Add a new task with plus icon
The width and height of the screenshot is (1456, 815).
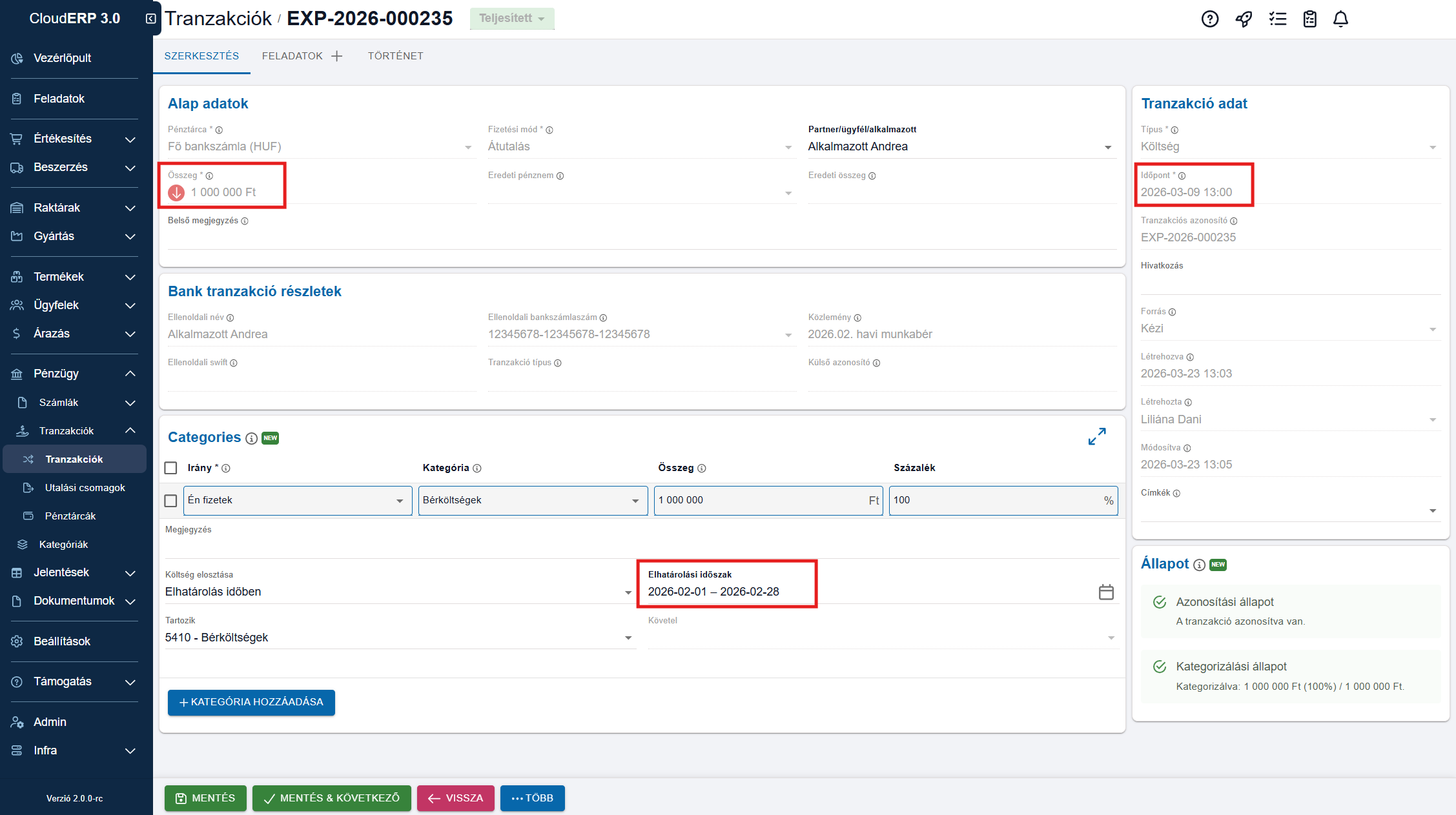336,56
